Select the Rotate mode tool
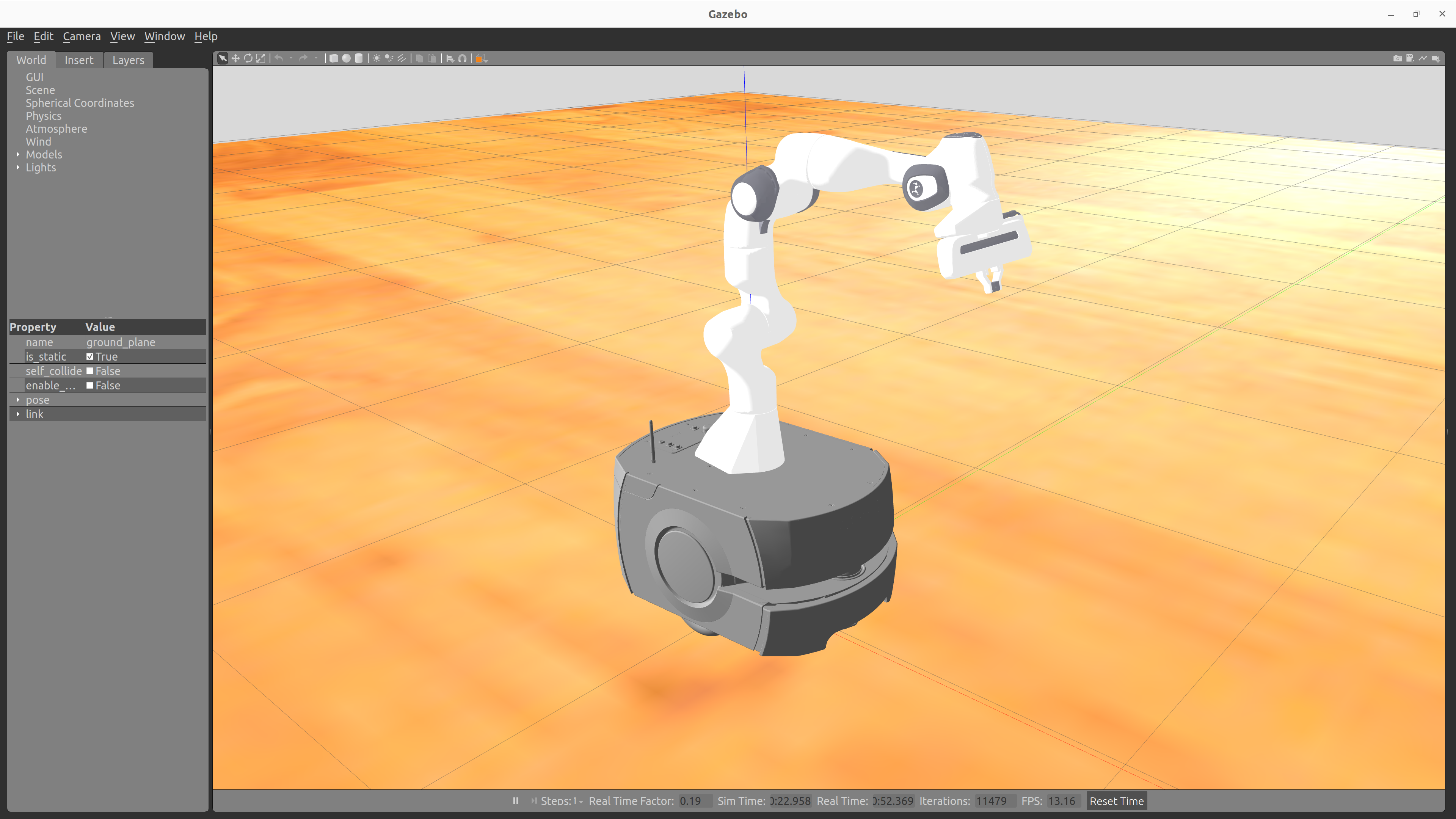 click(x=248, y=58)
